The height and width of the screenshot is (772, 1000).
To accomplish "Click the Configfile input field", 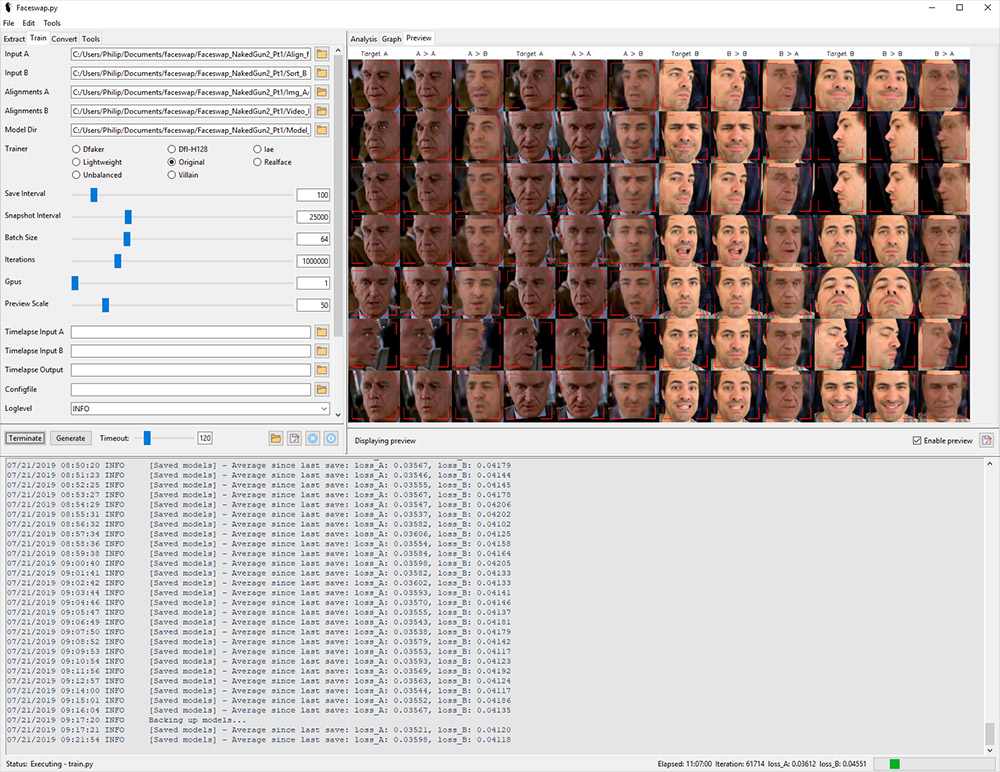I will pyautogui.click(x=191, y=389).
